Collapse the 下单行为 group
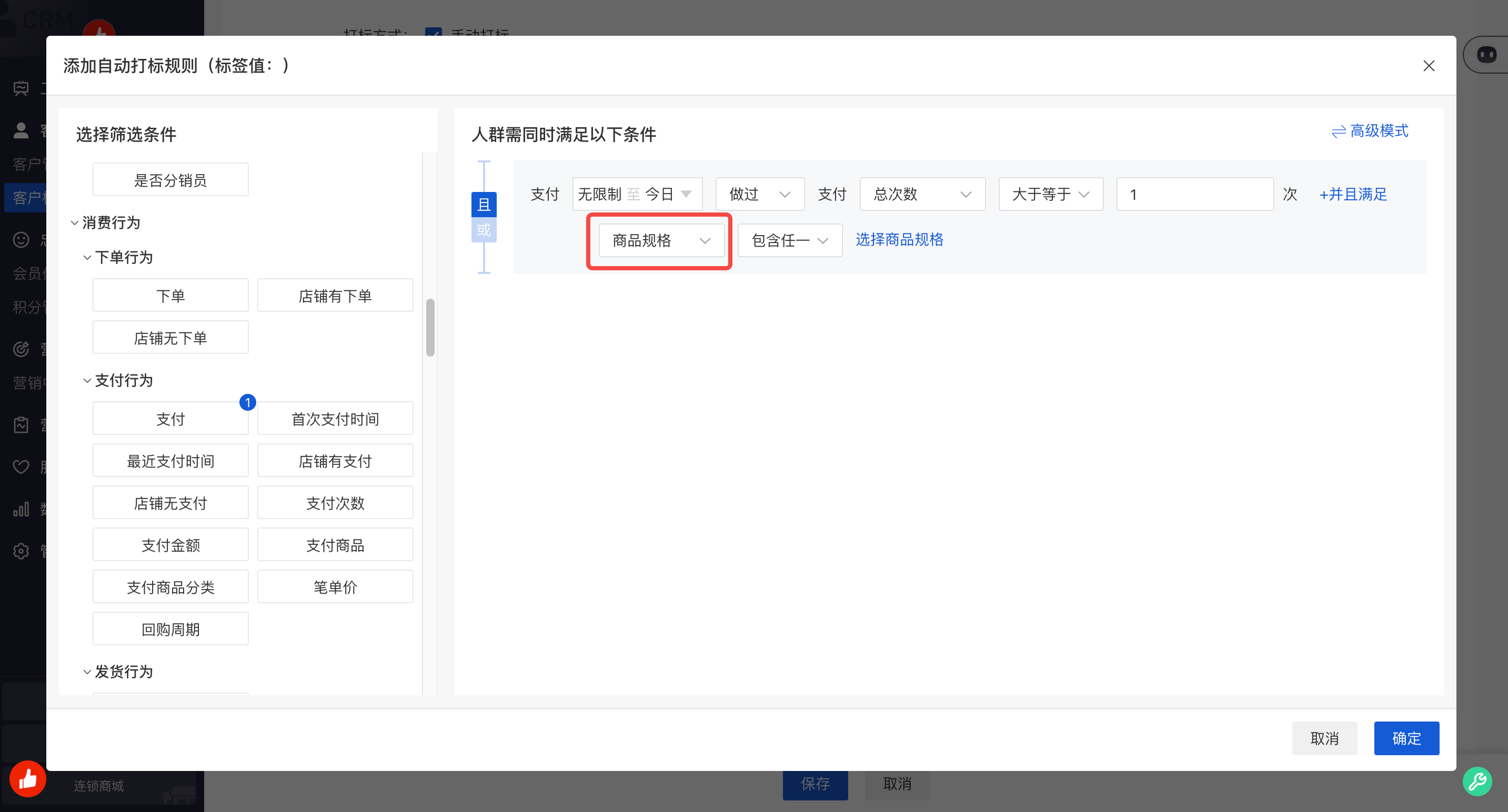Viewport: 1508px width, 812px height. pos(87,257)
